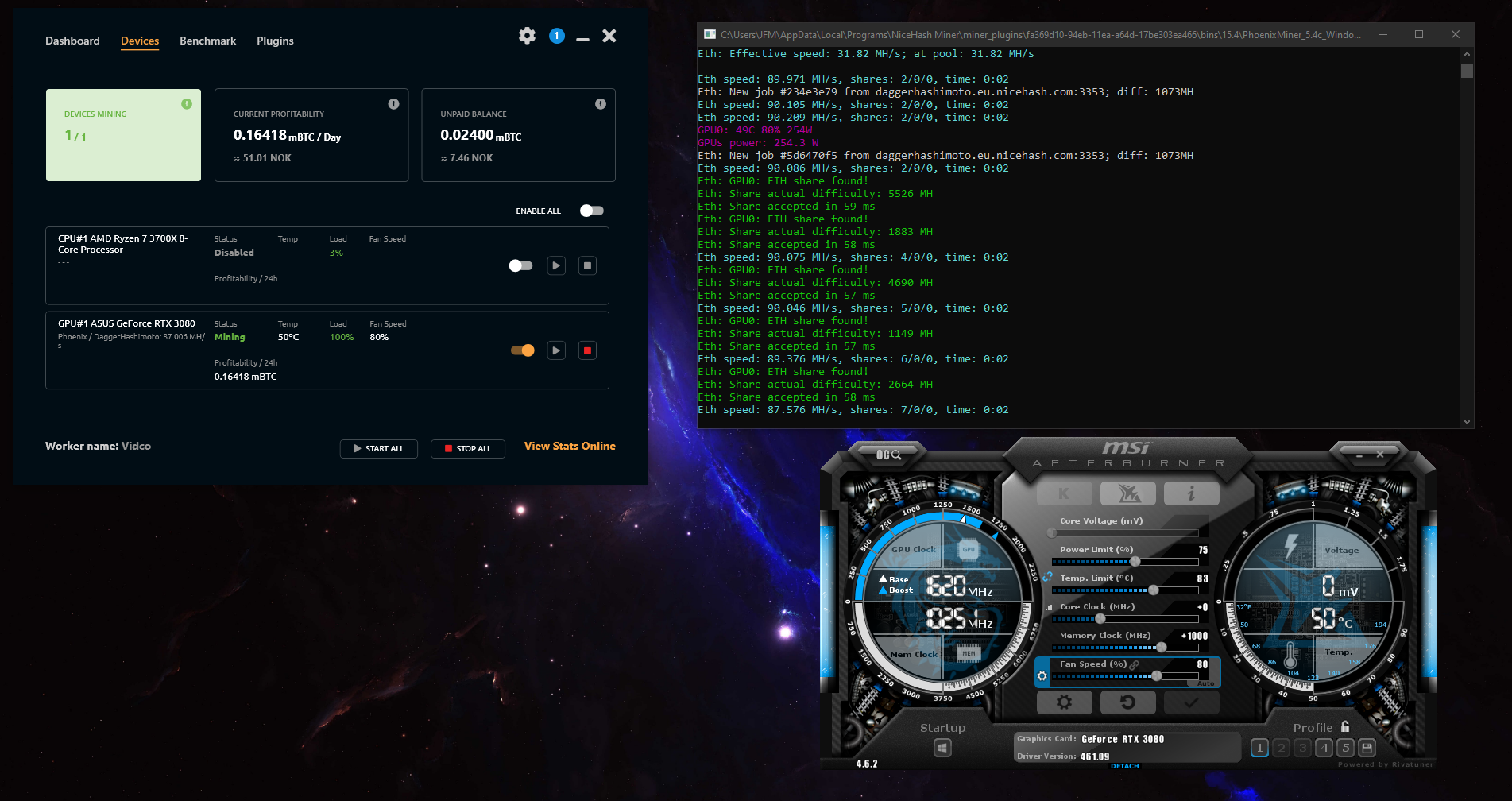This screenshot has height=801, width=1512.
Task: Adjust Power Limit slider handle
Action: (x=1135, y=562)
